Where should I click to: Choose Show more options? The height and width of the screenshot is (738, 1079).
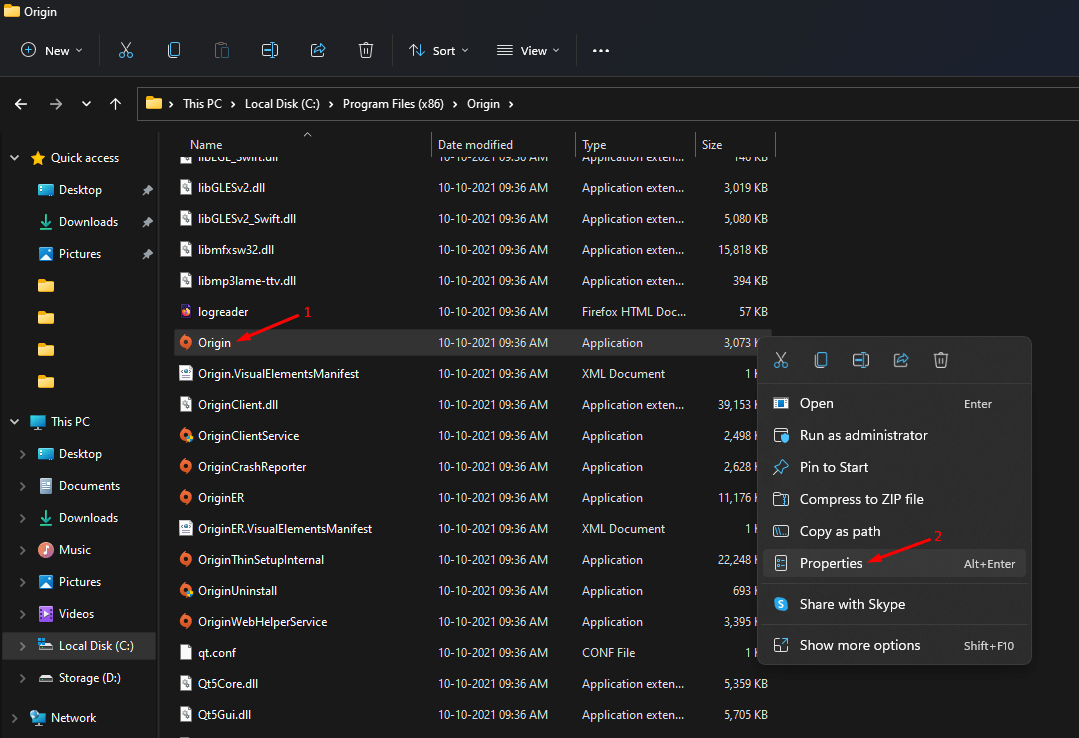[894, 645]
